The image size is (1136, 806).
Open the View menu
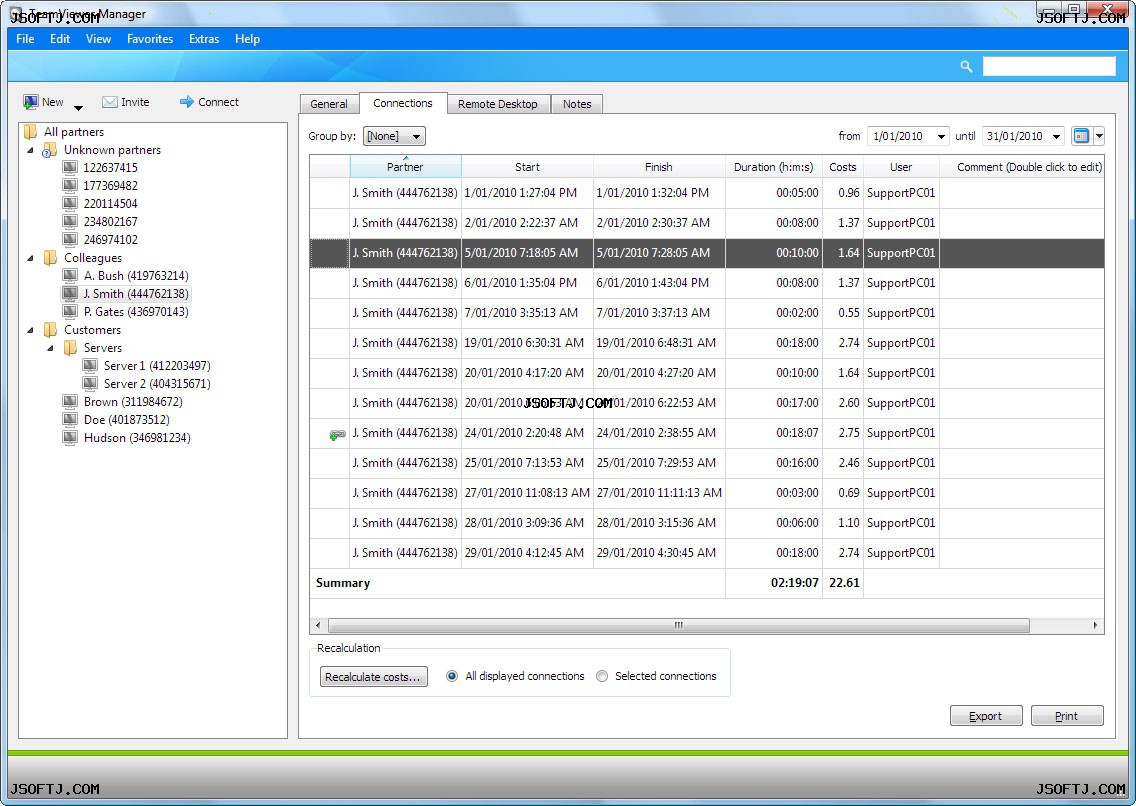pos(99,38)
